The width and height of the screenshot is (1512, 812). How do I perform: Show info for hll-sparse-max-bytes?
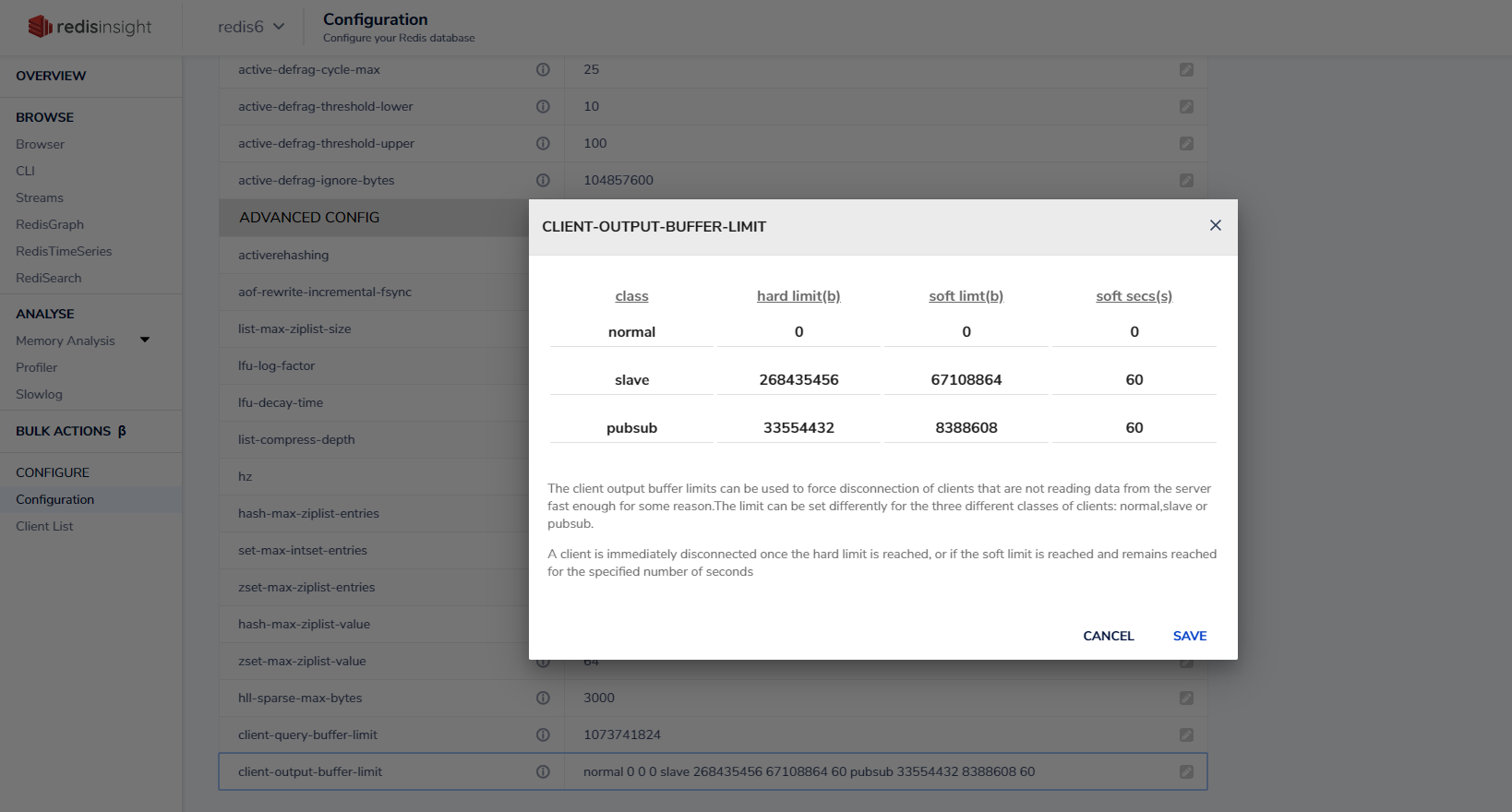pyautogui.click(x=543, y=698)
